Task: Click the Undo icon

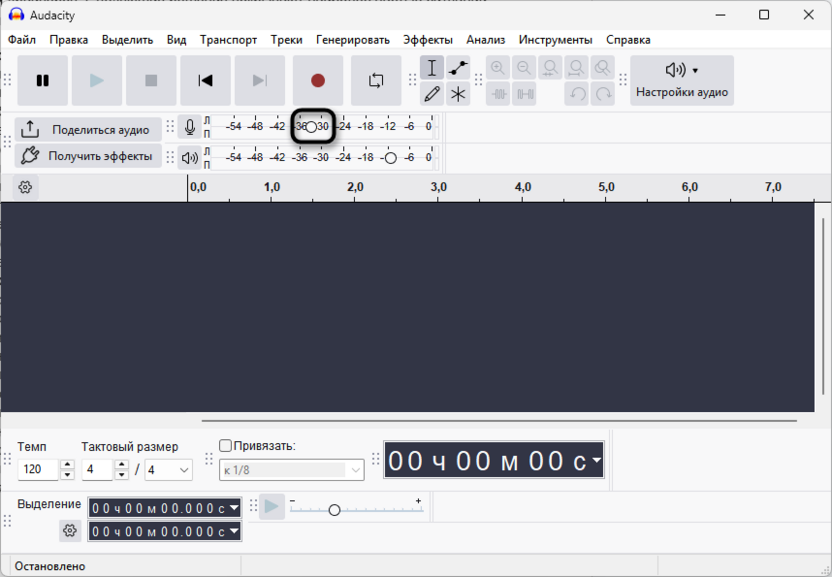Action: click(578, 93)
